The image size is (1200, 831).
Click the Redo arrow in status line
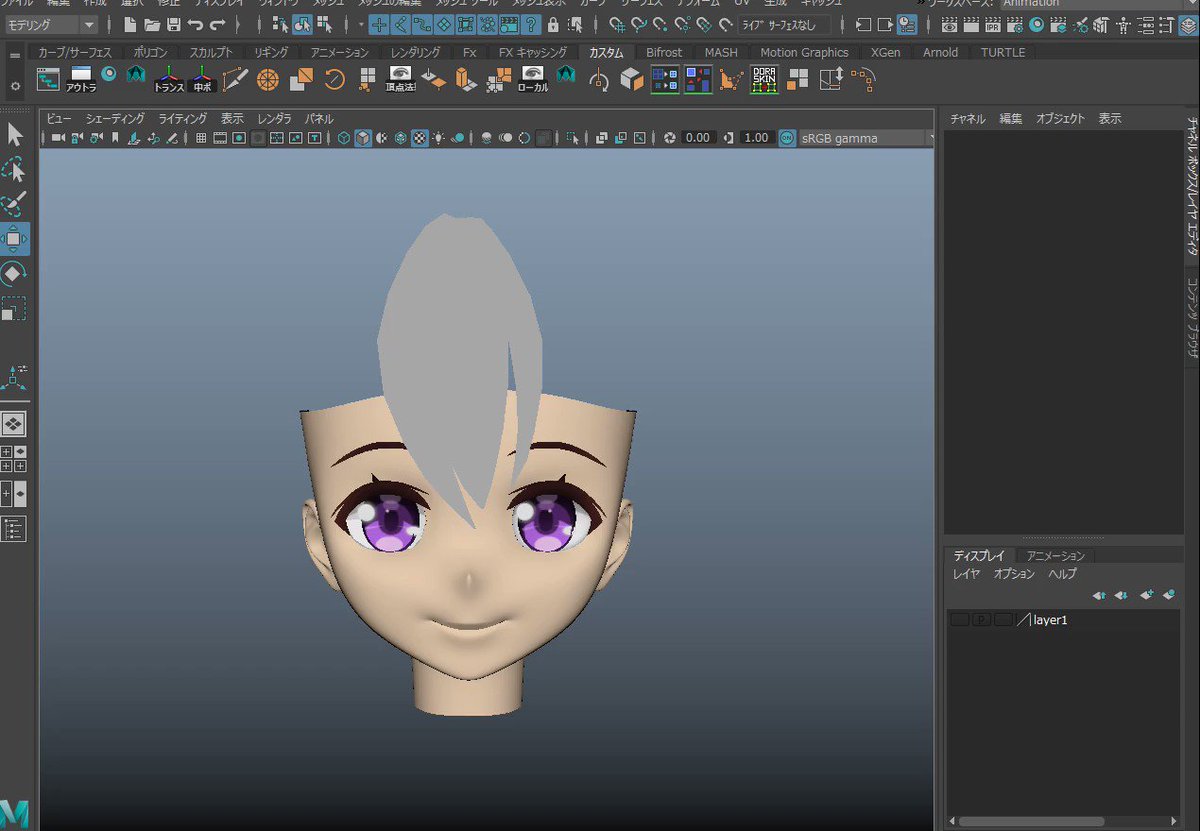tap(217, 24)
